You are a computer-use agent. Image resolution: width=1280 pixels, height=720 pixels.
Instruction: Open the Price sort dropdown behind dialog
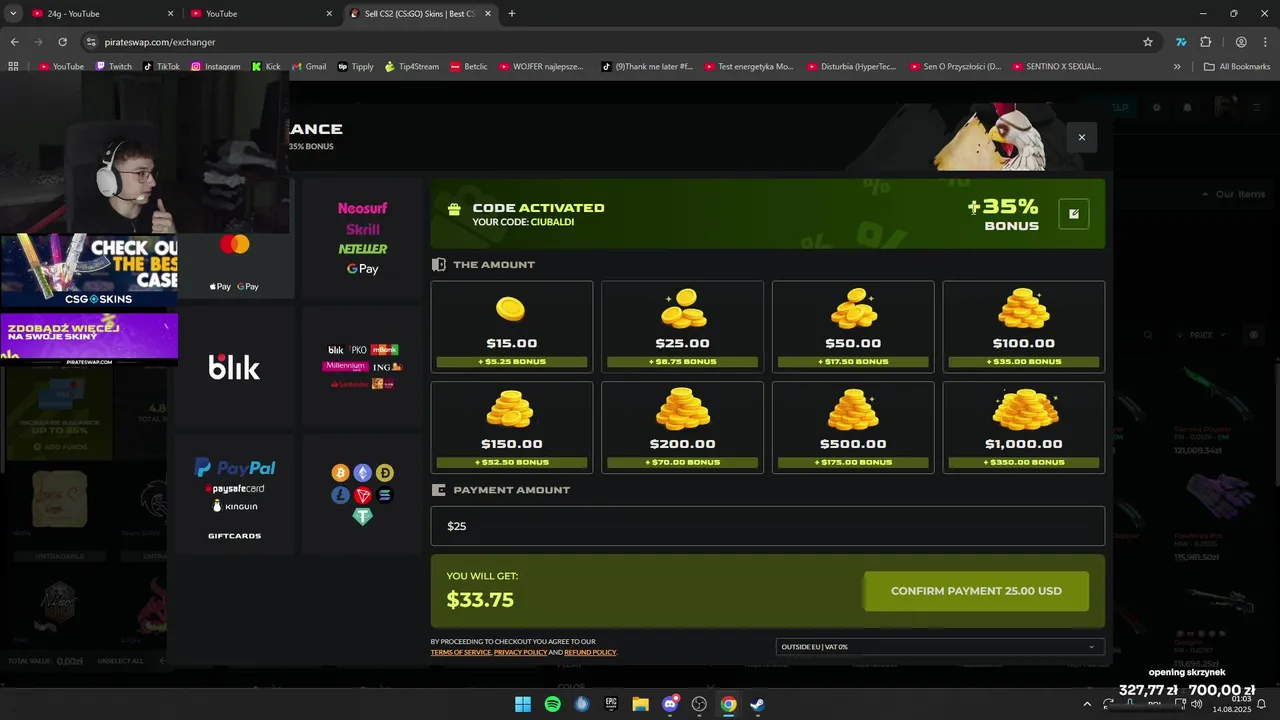(x=1200, y=335)
